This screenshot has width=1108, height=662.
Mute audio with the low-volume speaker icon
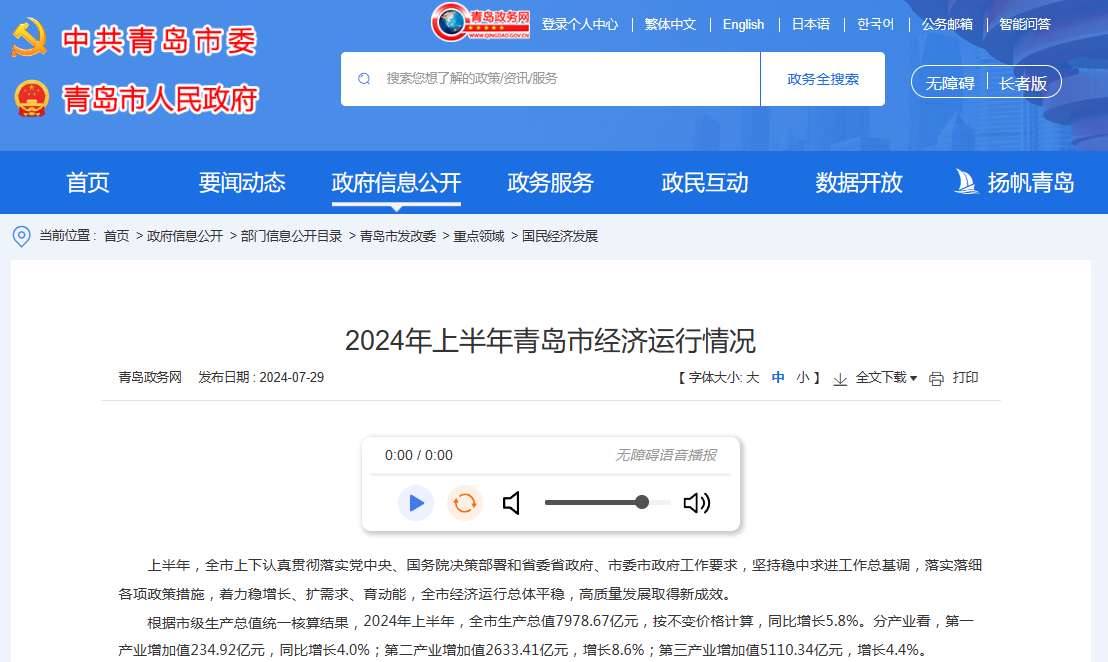[512, 503]
